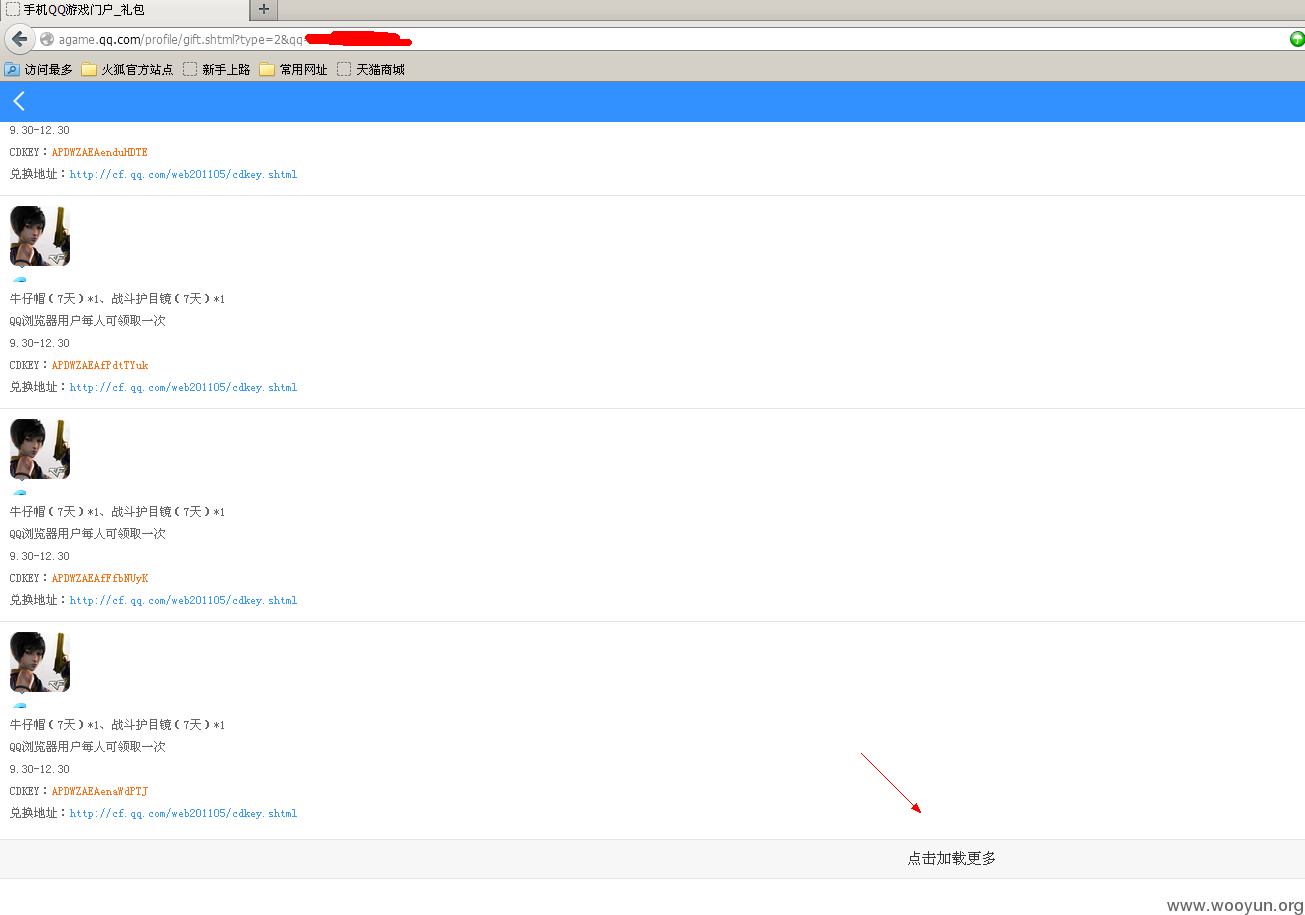Click the green go button in address bar
Viewport: 1305px width, 915px height.
tap(1297, 39)
